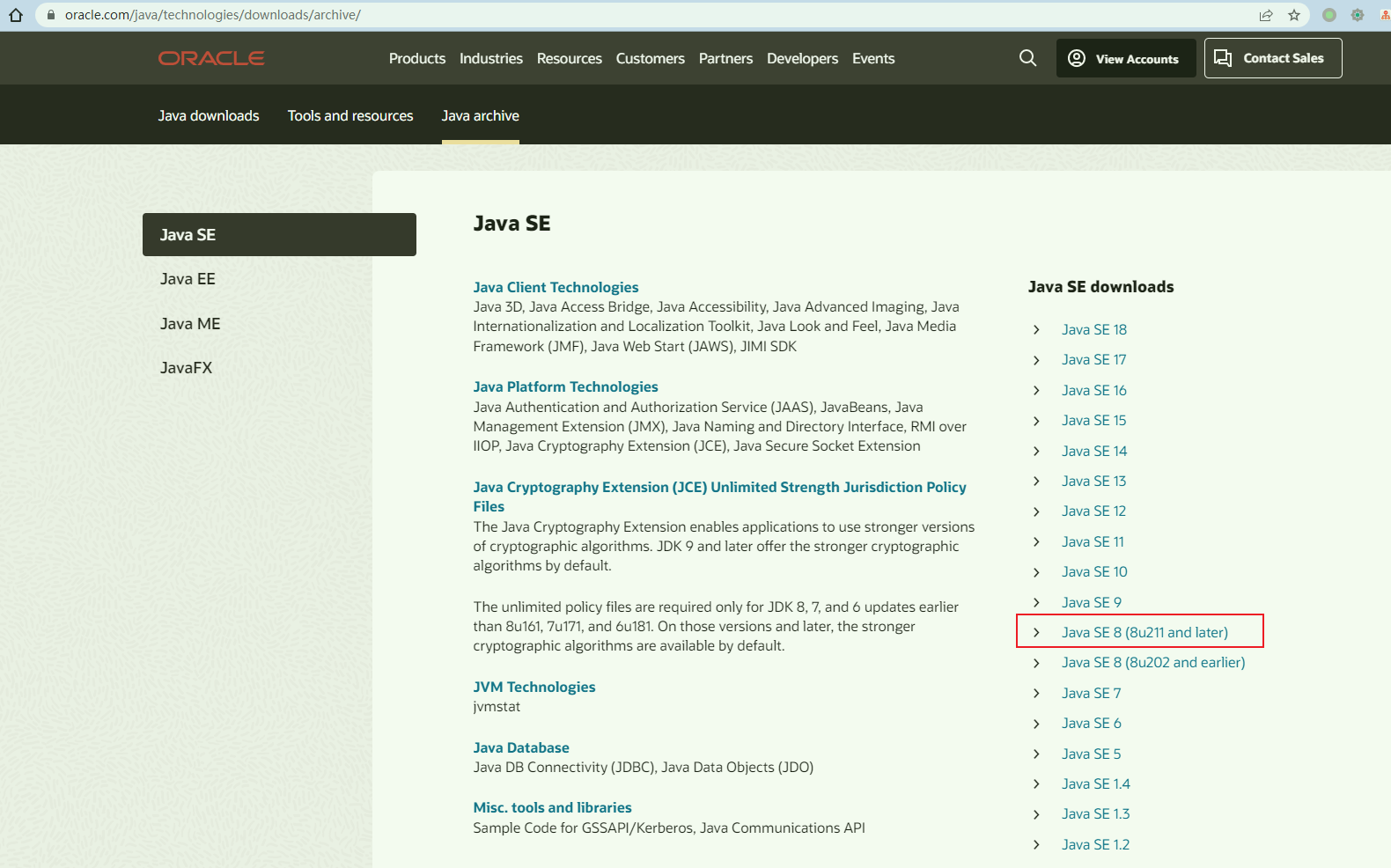Open the Java SE 18 download link
Viewport: 1391px width, 868px height.
[x=1094, y=329]
